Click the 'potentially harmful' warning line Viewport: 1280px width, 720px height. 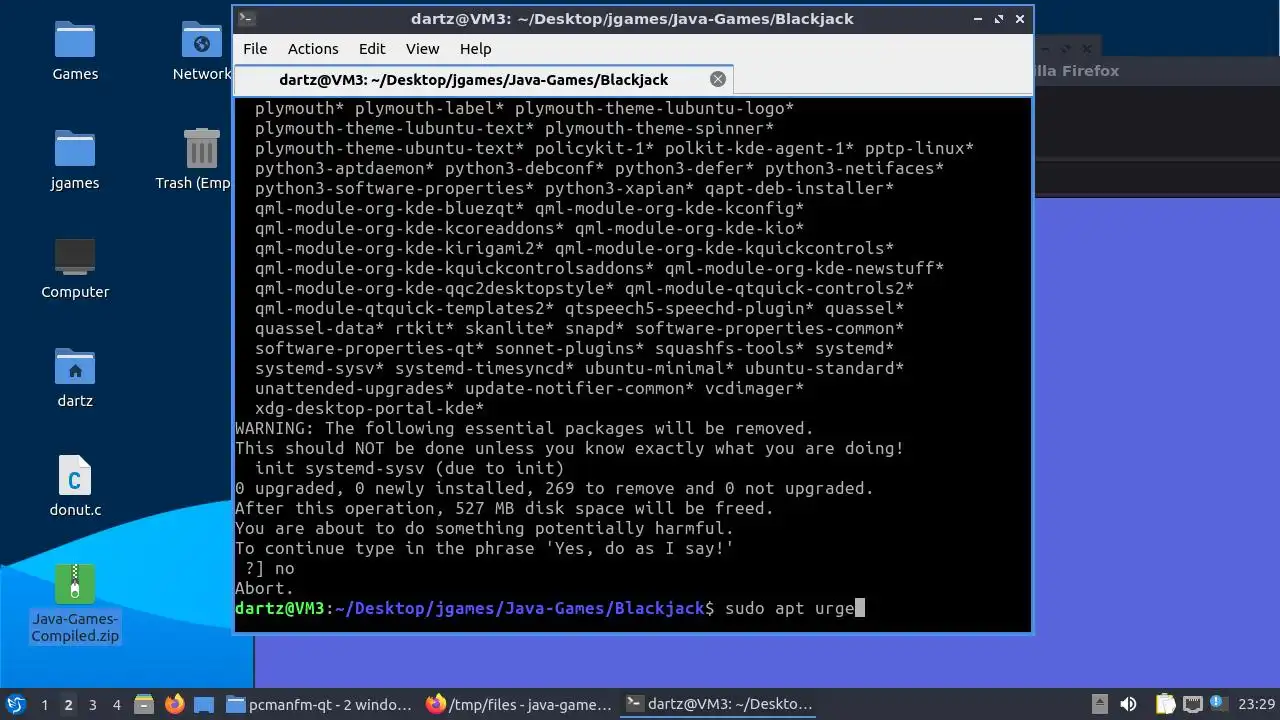point(485,528)
